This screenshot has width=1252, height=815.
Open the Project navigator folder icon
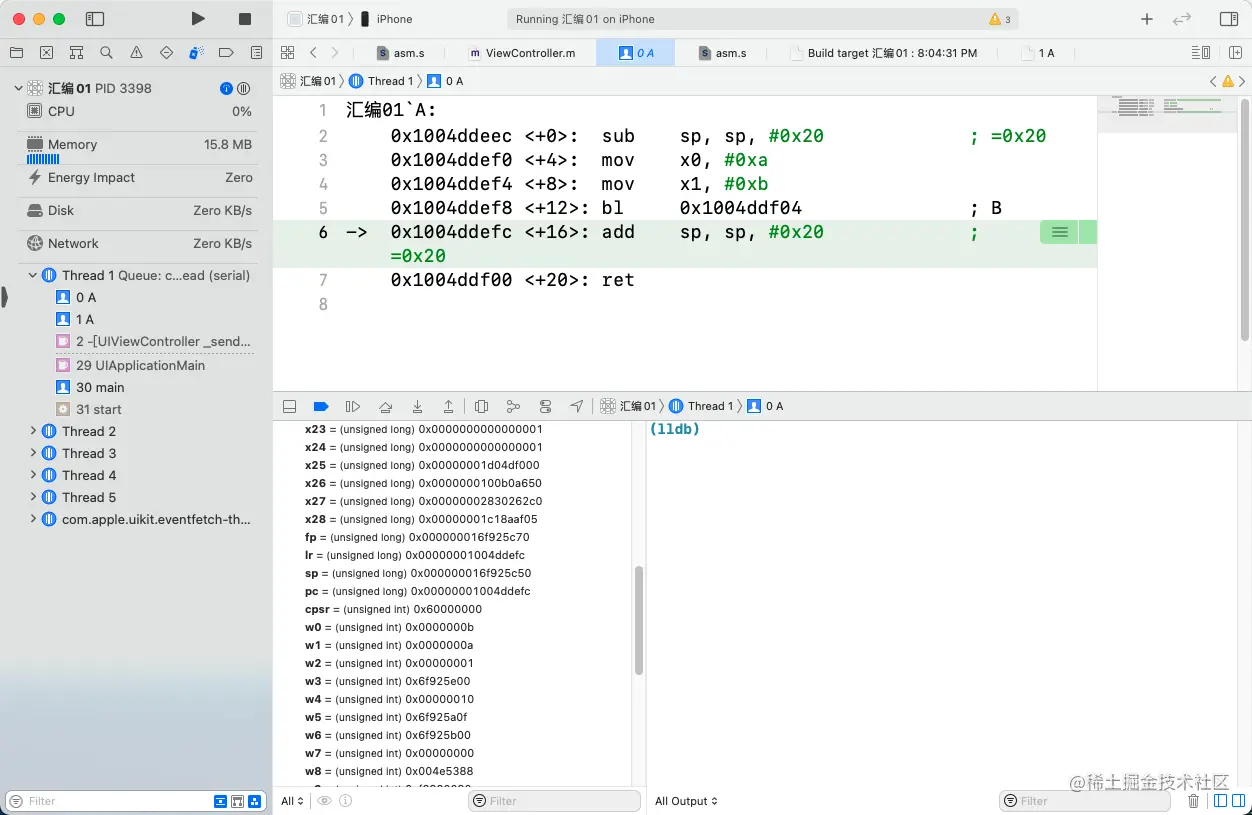pos(16,52)
